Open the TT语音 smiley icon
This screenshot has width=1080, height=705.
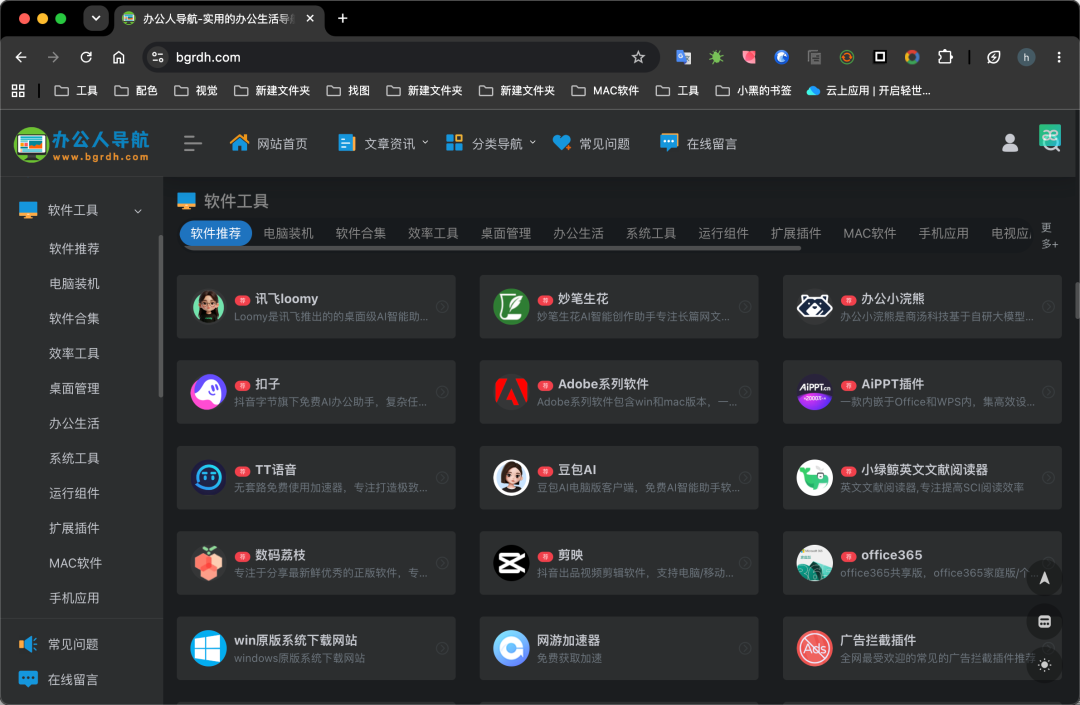click(208, 477)
